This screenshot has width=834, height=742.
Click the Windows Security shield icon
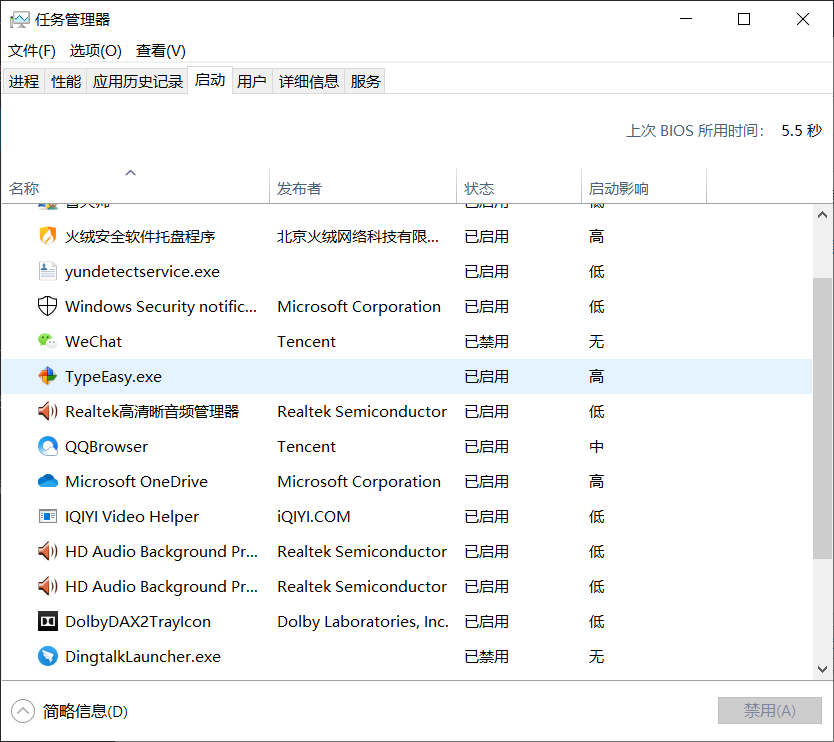(48, 306)
